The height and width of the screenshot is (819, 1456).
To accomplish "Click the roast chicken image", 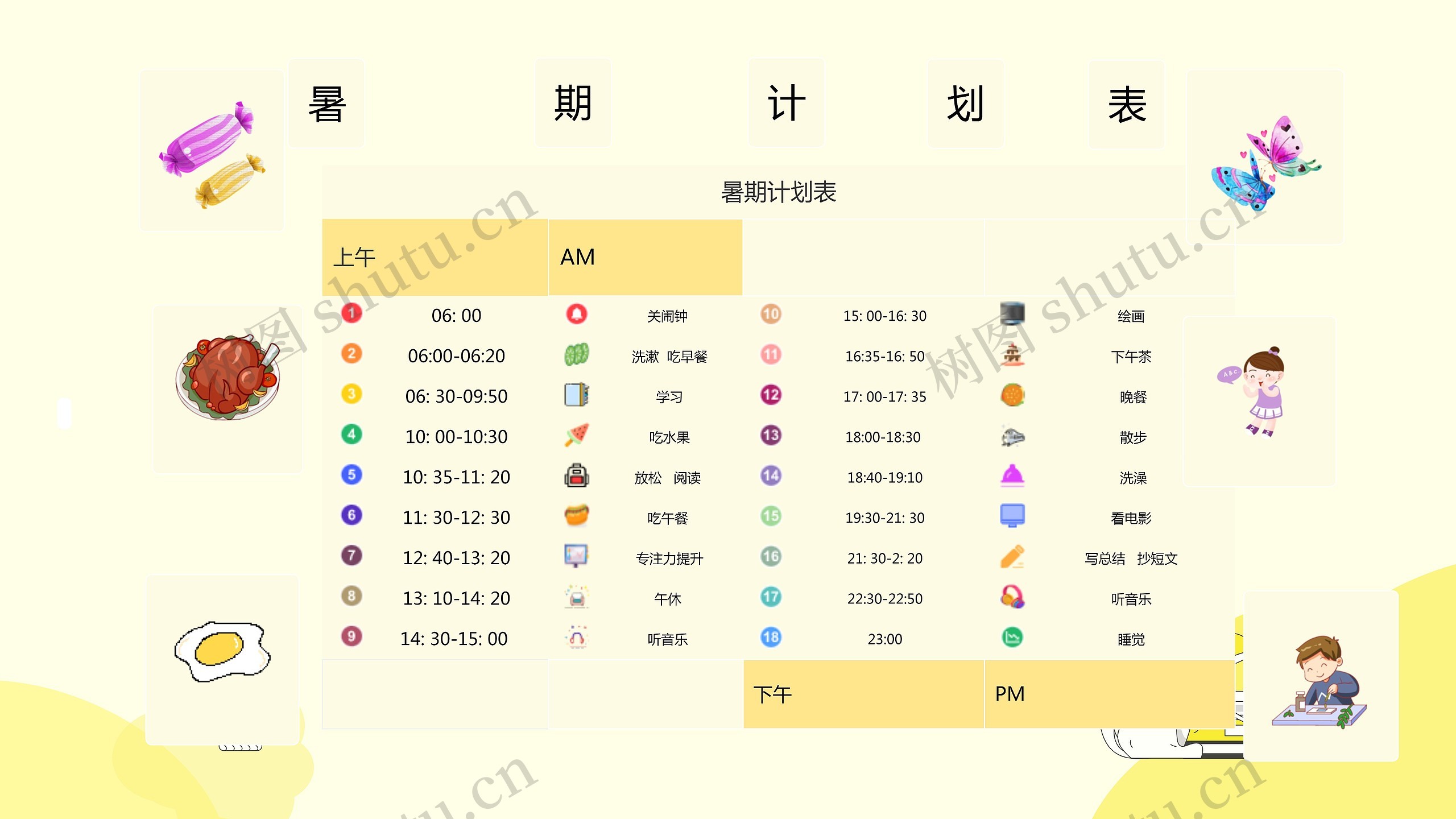I will 227,378.
